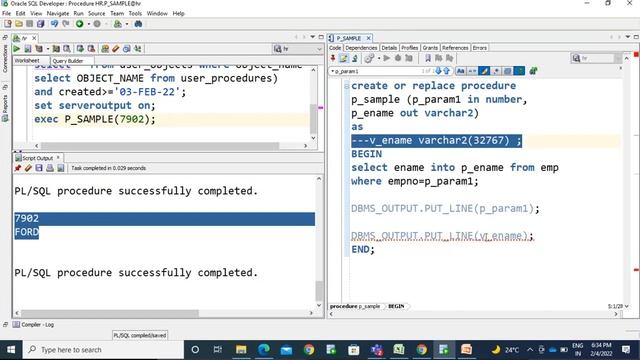The width and height of the screenshot is (640, 360).
Task: Click the Redo icon in main toolbar
Action: 65,24
